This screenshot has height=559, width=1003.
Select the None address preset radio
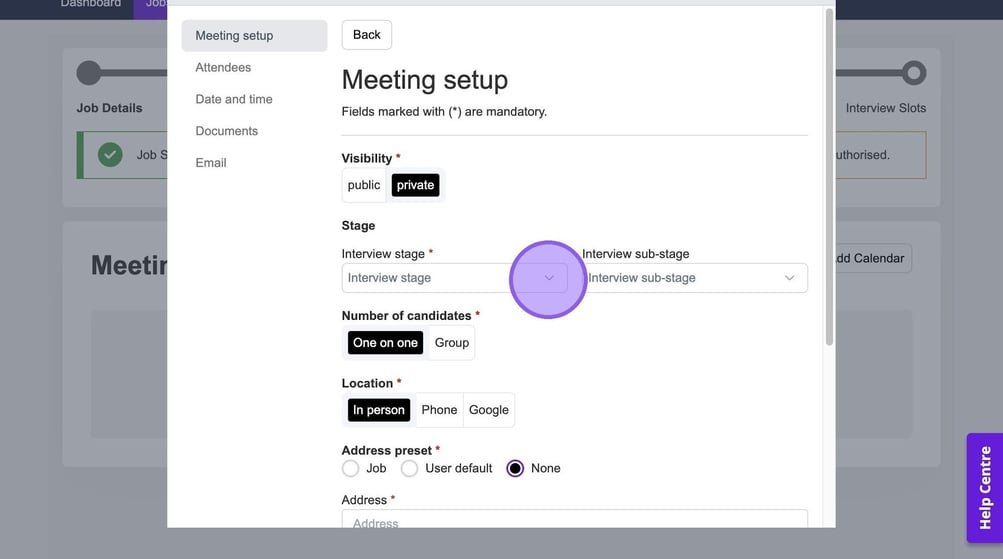pyautogui.click(x=515, y=468)
